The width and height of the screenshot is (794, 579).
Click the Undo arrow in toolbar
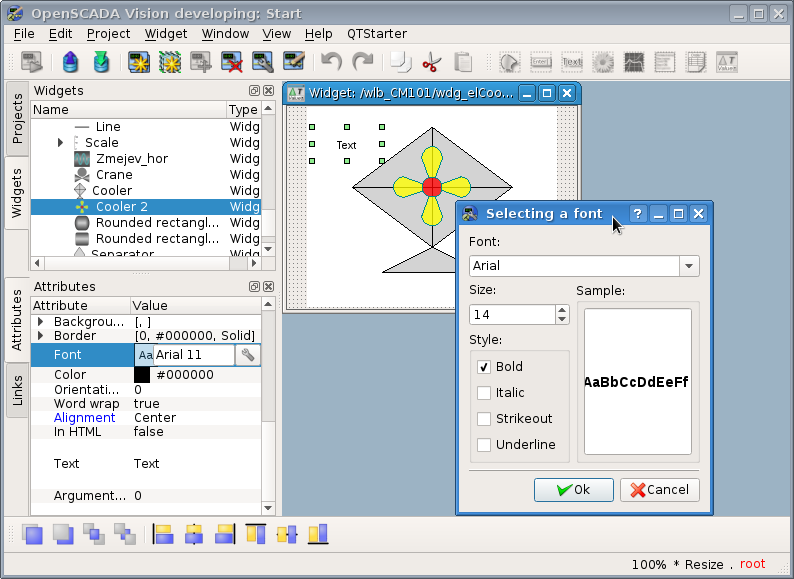pyautogui.click(x=331, y=63)
